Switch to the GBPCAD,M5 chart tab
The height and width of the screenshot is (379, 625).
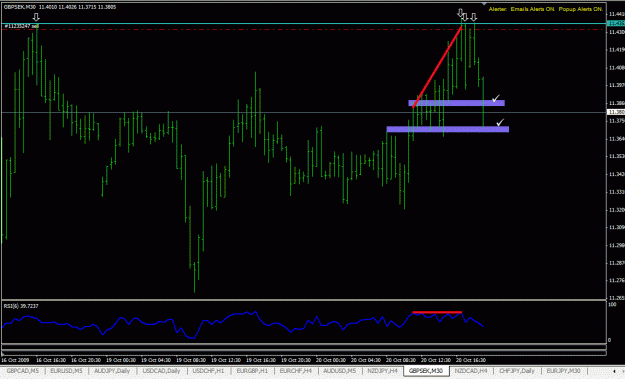tap(23, 371)
